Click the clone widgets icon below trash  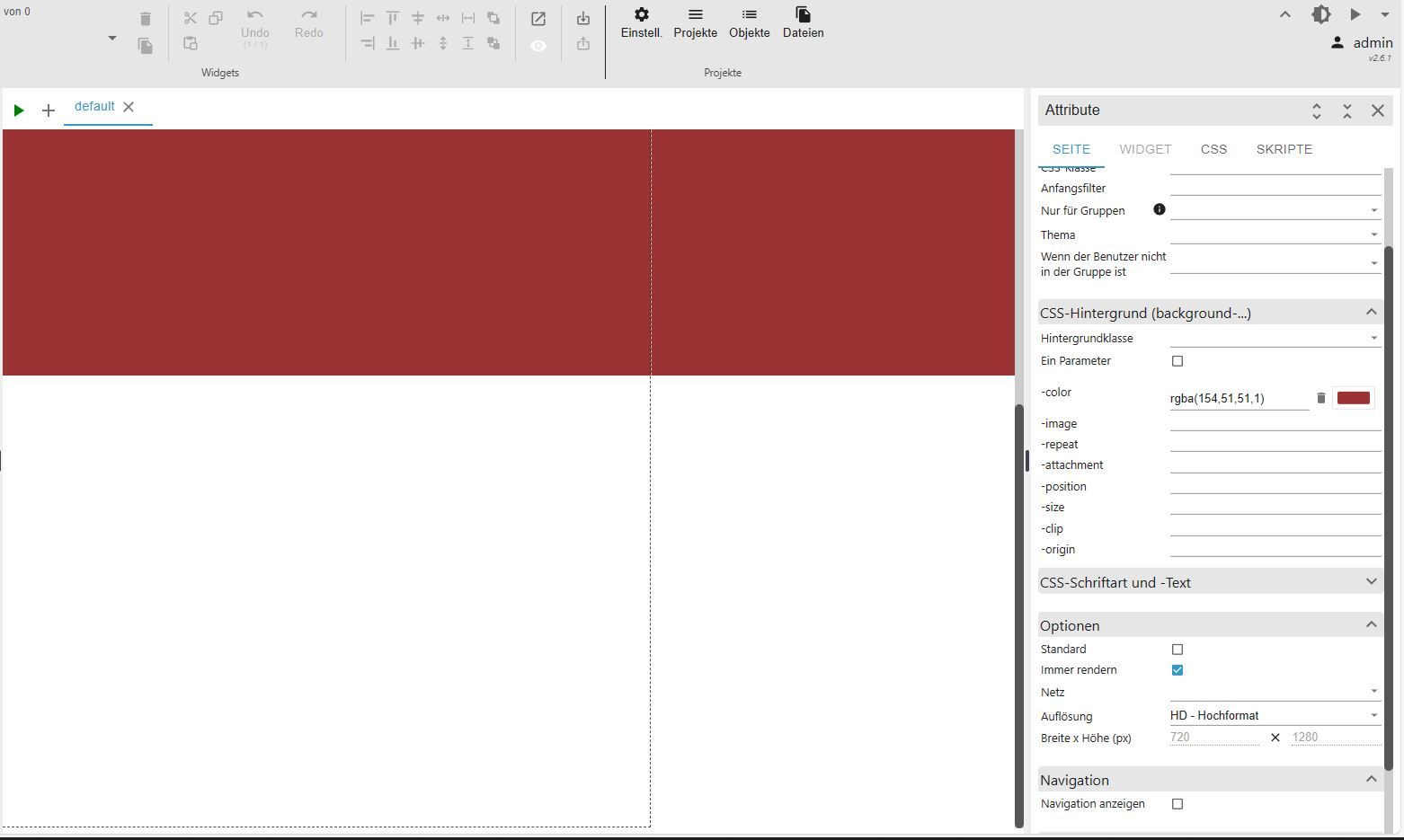(145, 46)
